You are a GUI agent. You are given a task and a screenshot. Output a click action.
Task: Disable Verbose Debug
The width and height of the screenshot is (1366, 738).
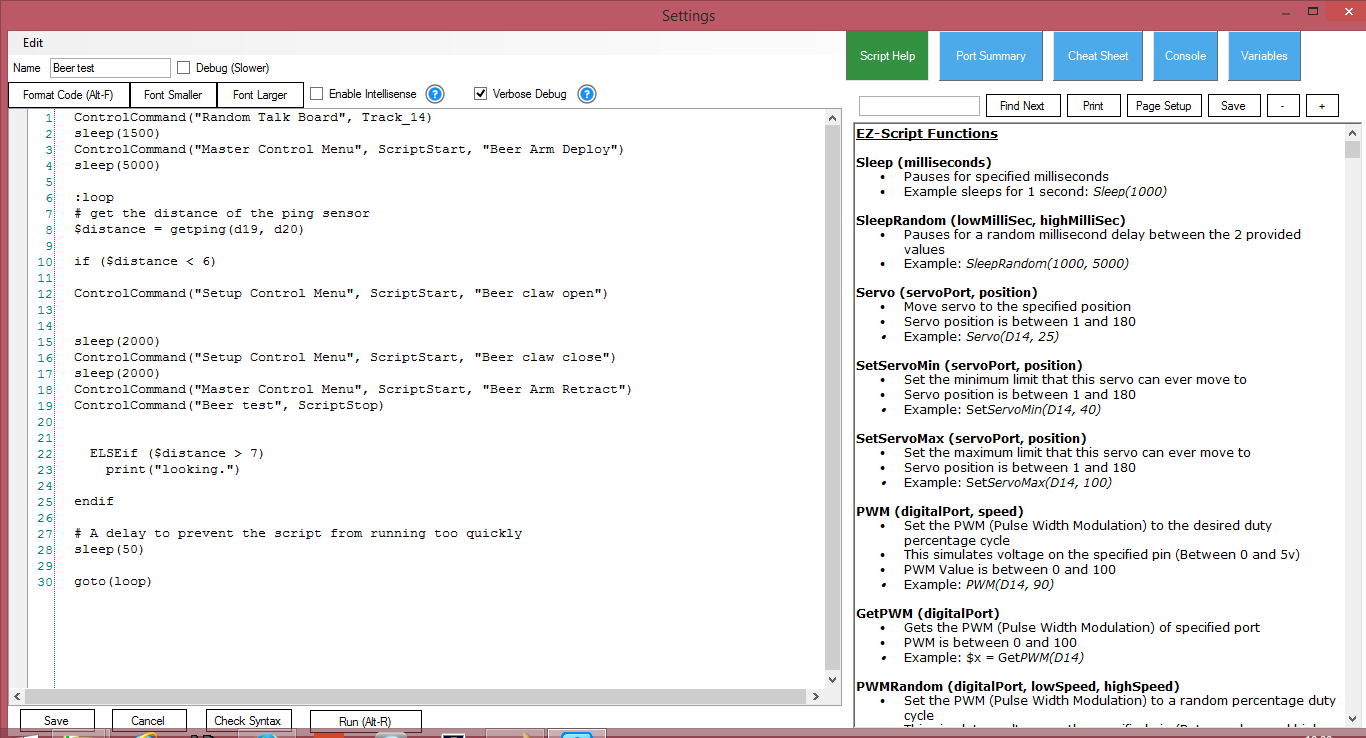click(x=481, y=93)
